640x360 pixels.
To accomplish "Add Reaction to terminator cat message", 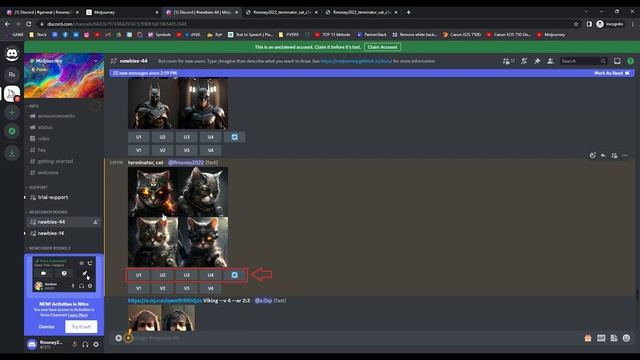I will pyautogui.click(x=593, y=156).
